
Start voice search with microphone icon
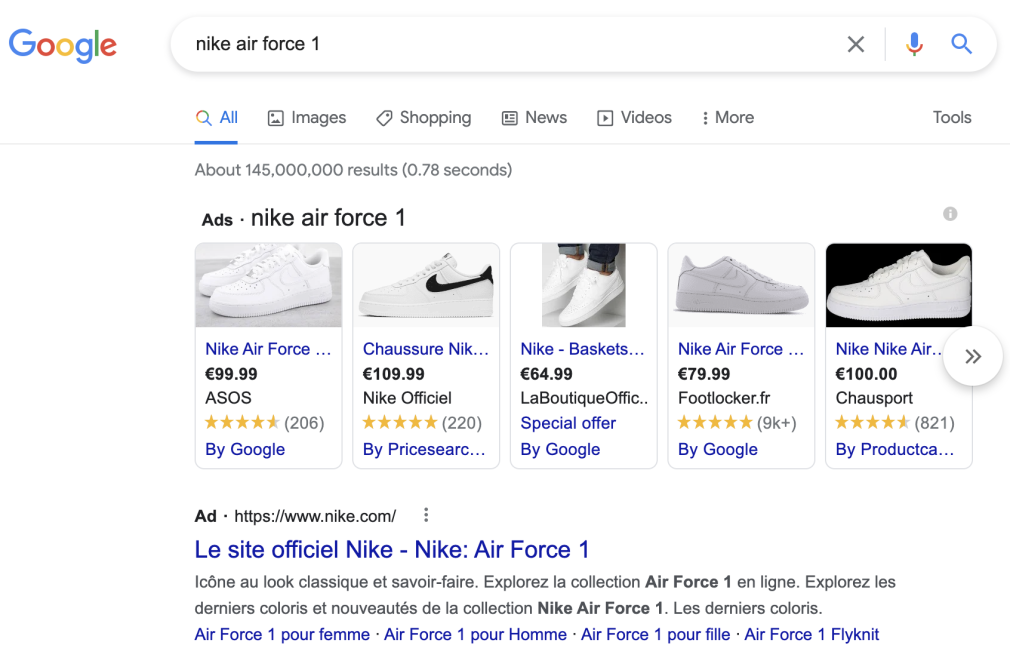click(x=914, y=44)
